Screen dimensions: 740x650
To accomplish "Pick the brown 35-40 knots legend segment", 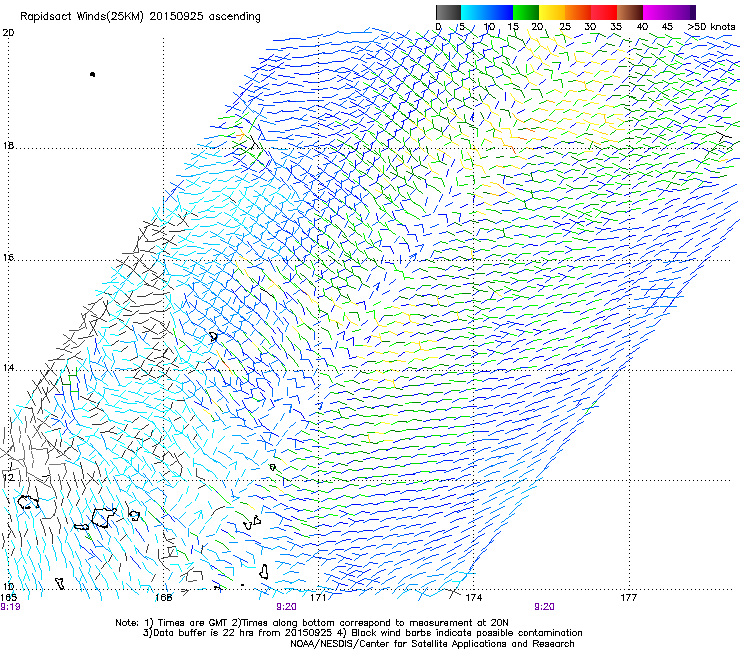I will coord(630,12).
